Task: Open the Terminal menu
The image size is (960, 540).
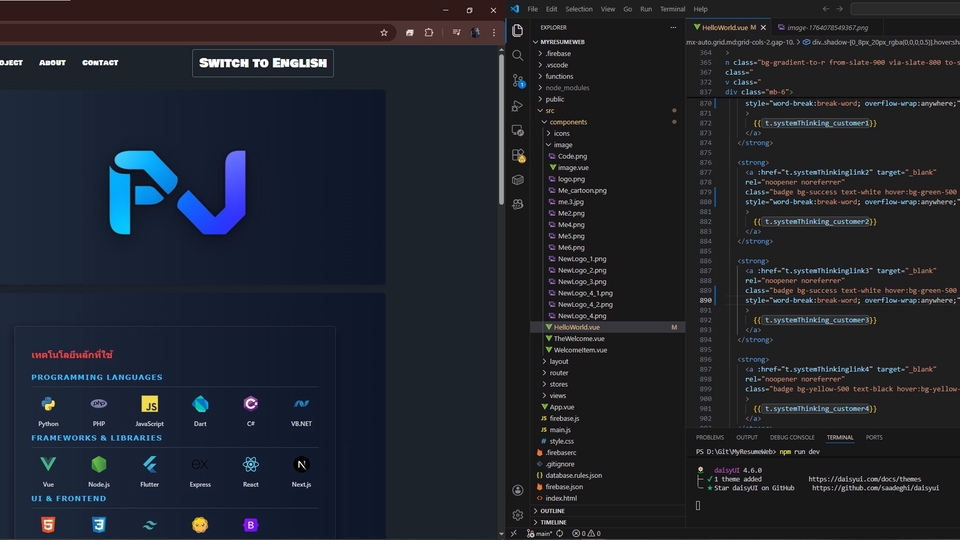Action: pos(672,9)
